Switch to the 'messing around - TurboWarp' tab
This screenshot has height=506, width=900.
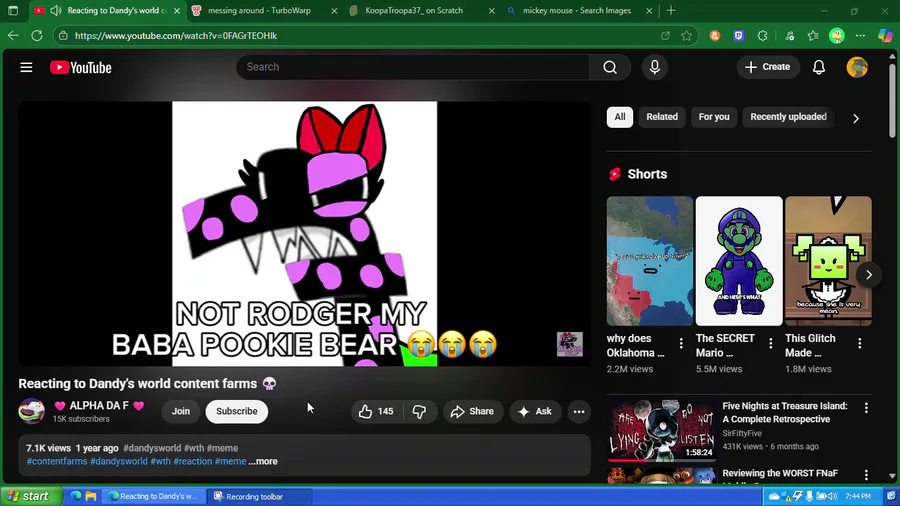point(258,10)
